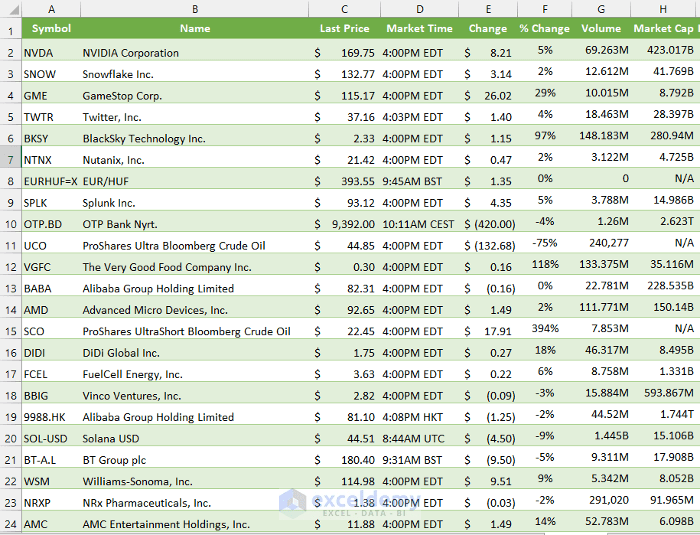Click the 4:03PM EDT time cell
Image resolution: width=700 pixels, height=535 pixels.
[x=419, y=114]
